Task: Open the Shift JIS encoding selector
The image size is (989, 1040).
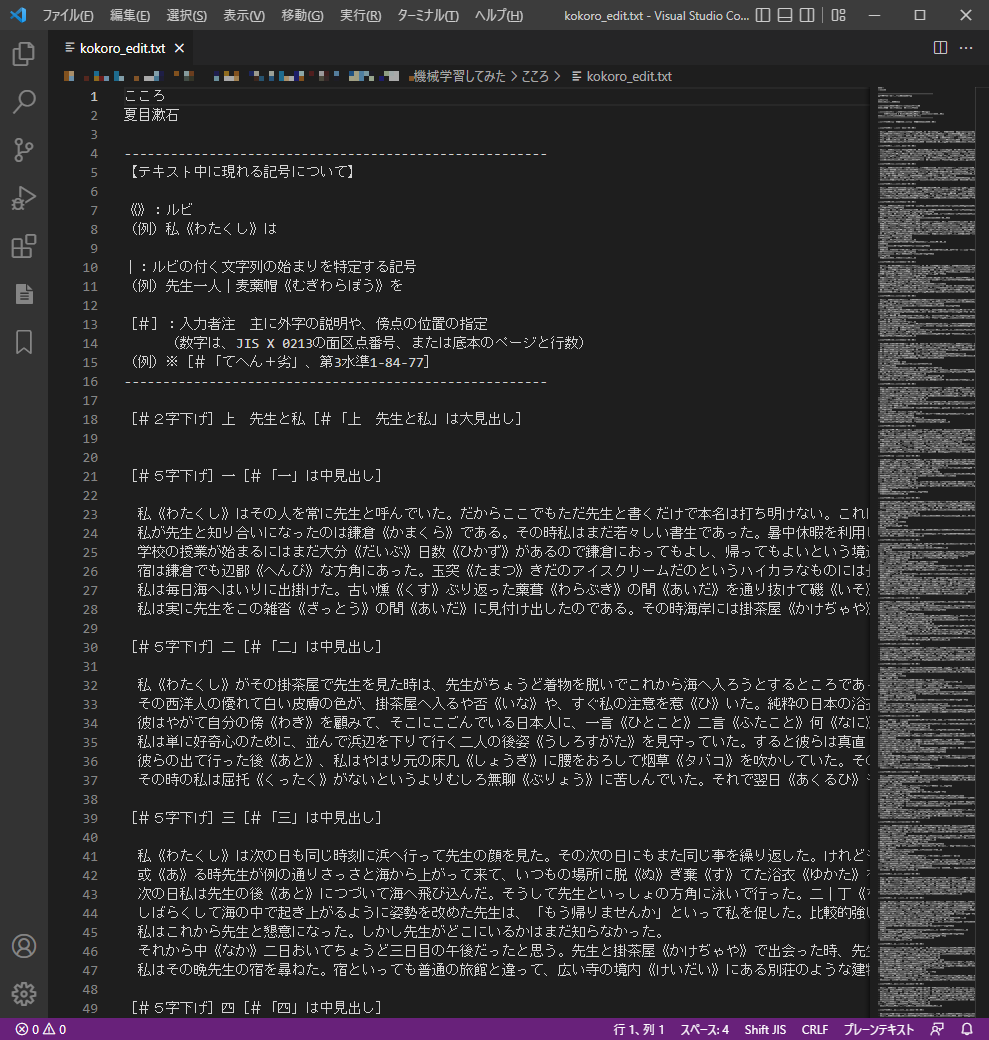Action: (x=765, y=1029)
